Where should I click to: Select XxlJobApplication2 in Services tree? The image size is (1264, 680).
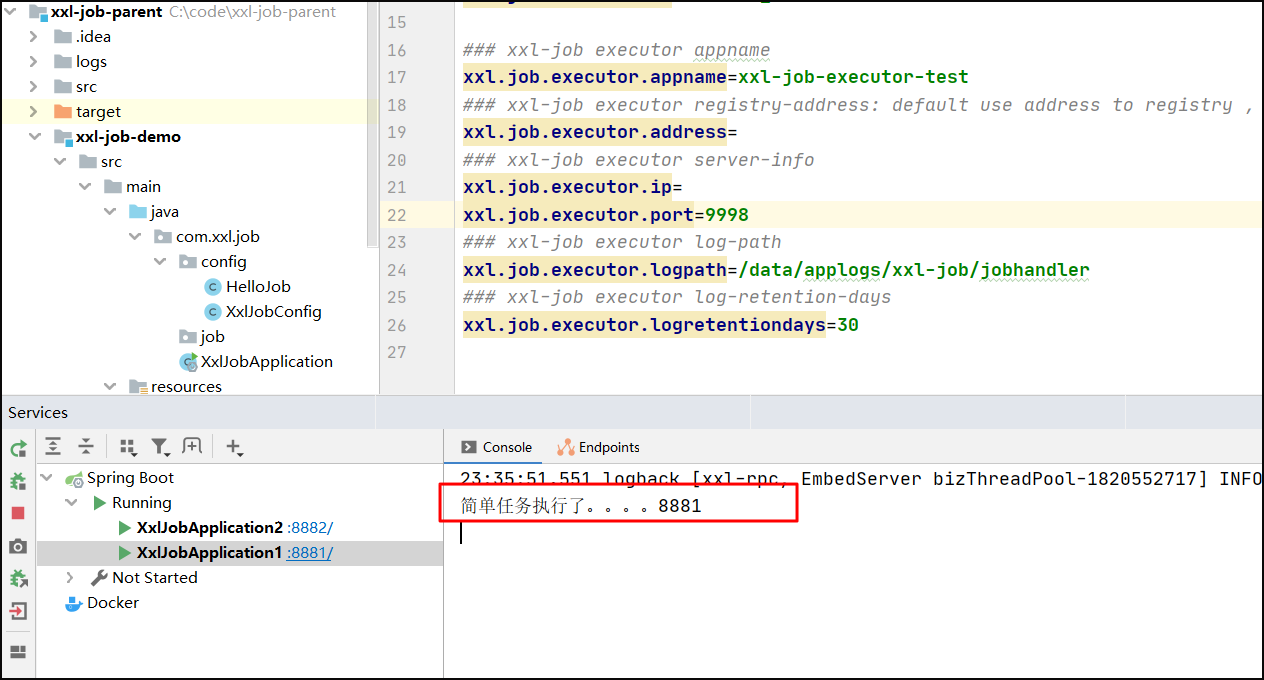210,528
